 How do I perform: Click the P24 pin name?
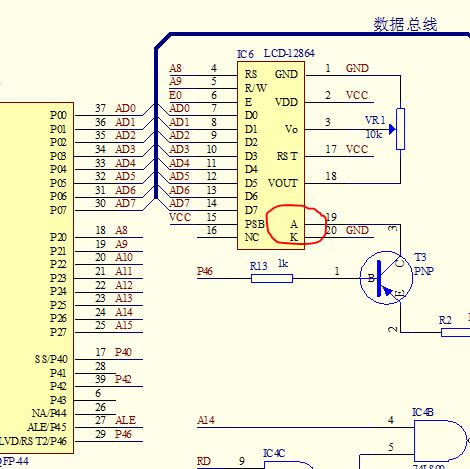pyautogui.click(x=58, y=291)
